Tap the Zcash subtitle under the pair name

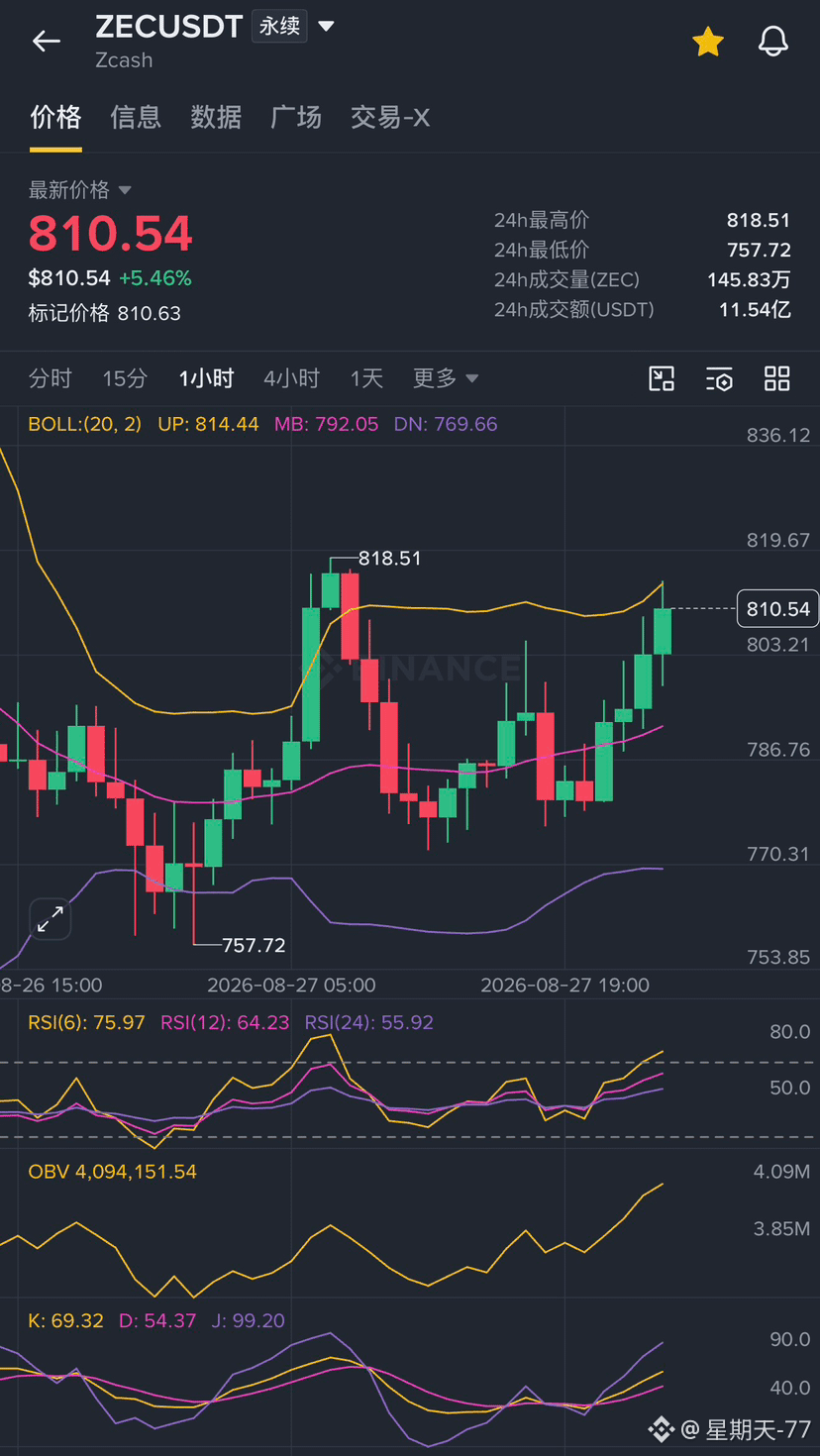(x=124, y=59)
